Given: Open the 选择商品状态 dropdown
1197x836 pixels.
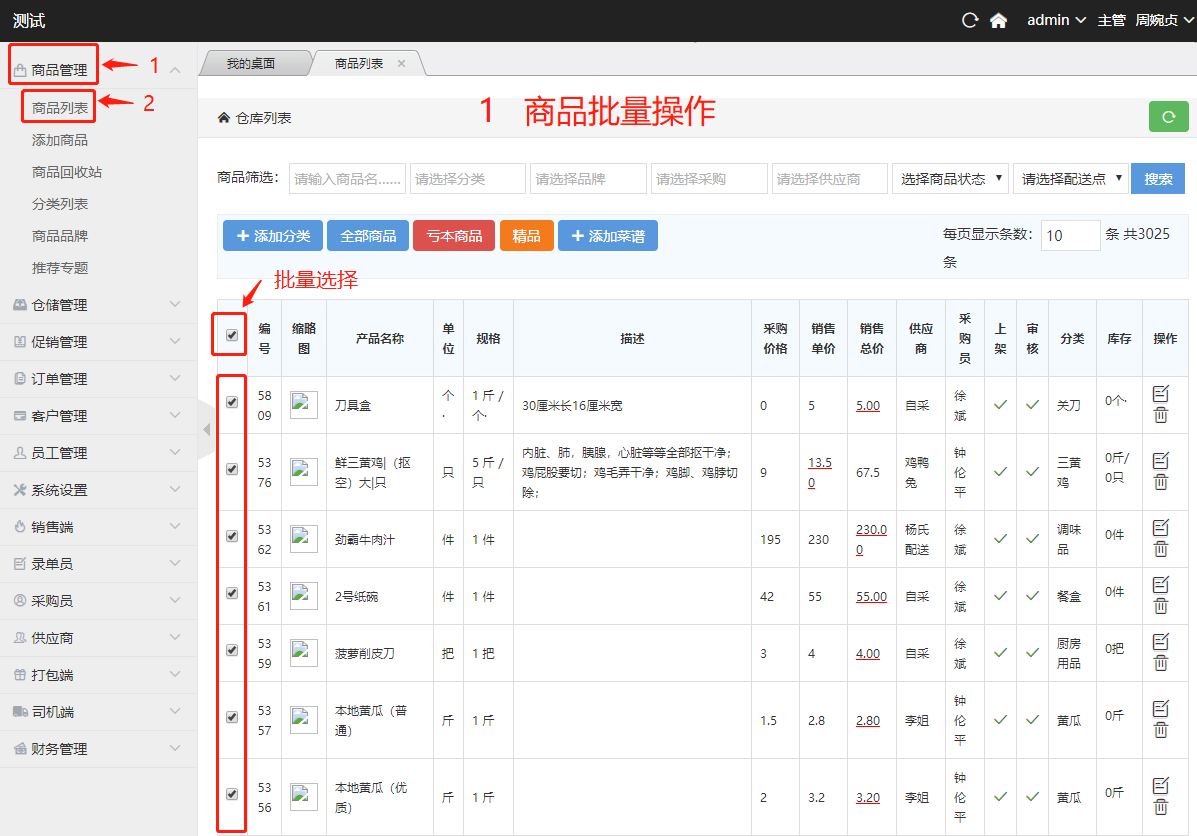Looking at the screenshot, I should coord(953,179).
